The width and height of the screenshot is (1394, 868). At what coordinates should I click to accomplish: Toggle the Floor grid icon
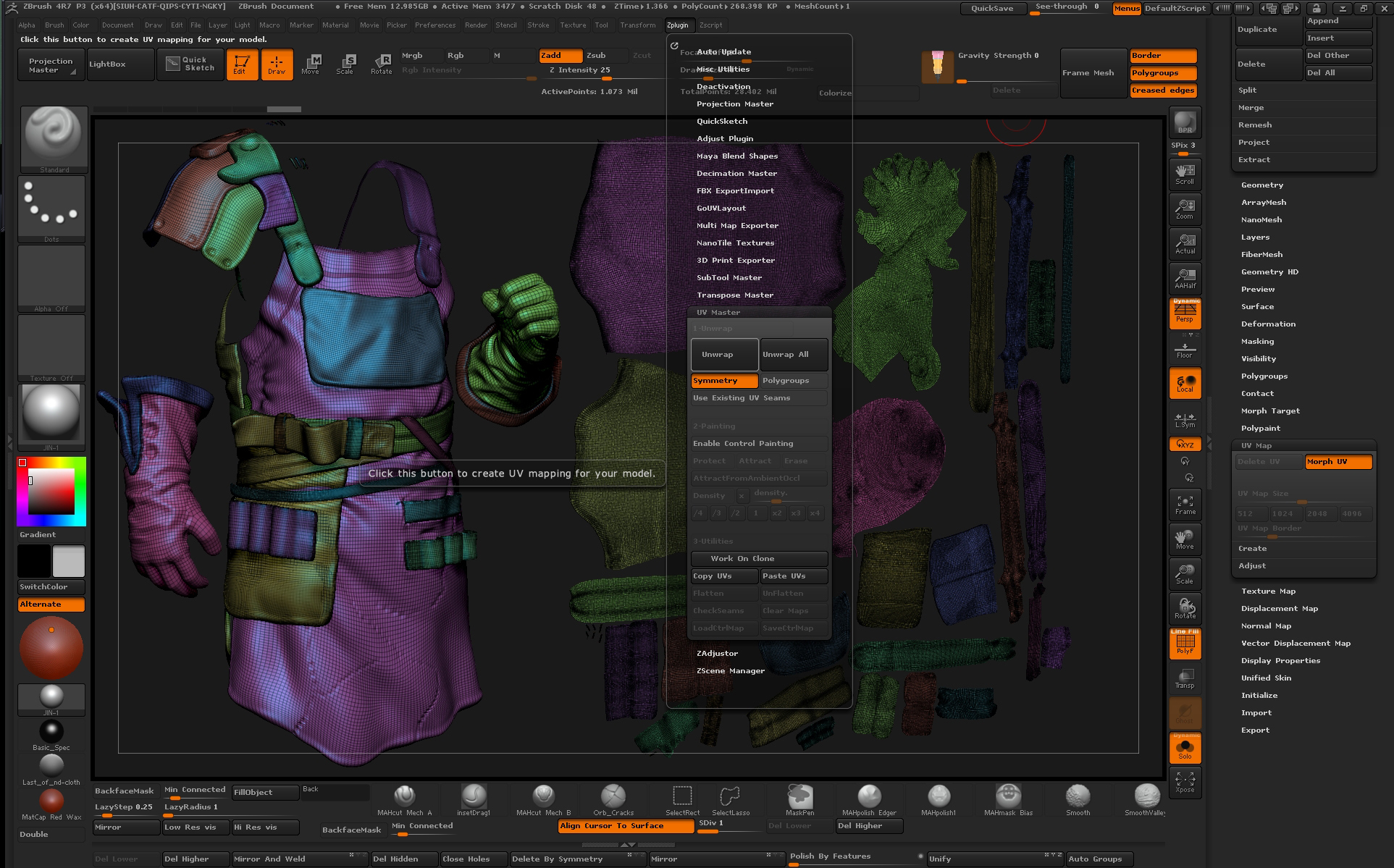(1185, 350)
